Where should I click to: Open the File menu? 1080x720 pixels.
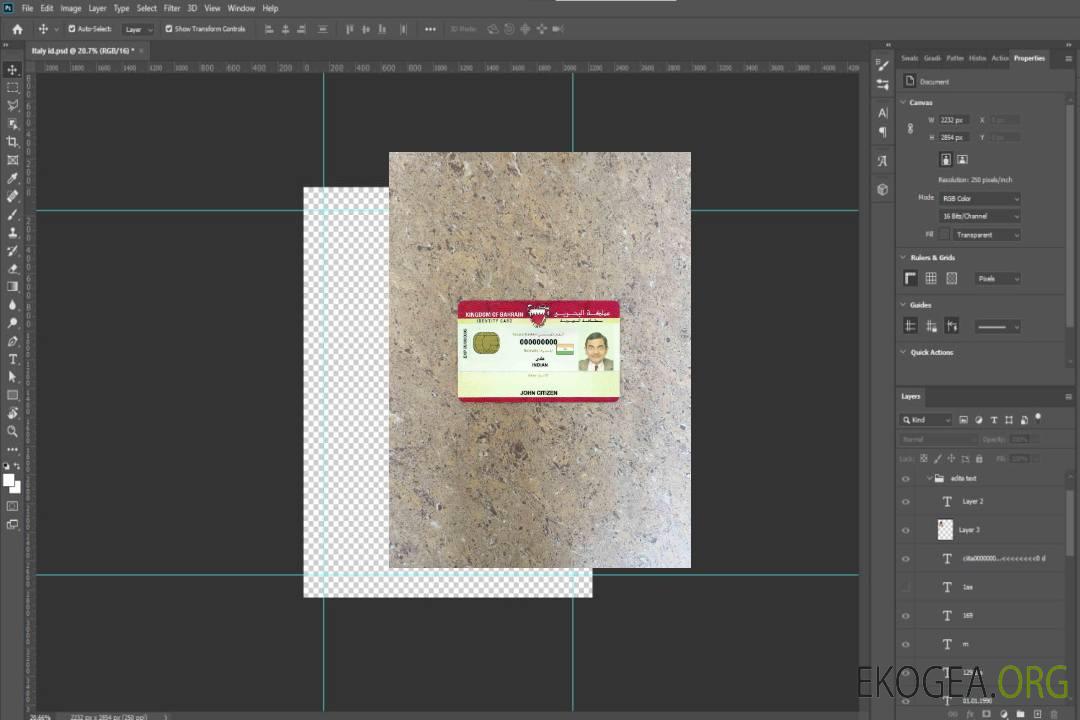tap(27, 8)
